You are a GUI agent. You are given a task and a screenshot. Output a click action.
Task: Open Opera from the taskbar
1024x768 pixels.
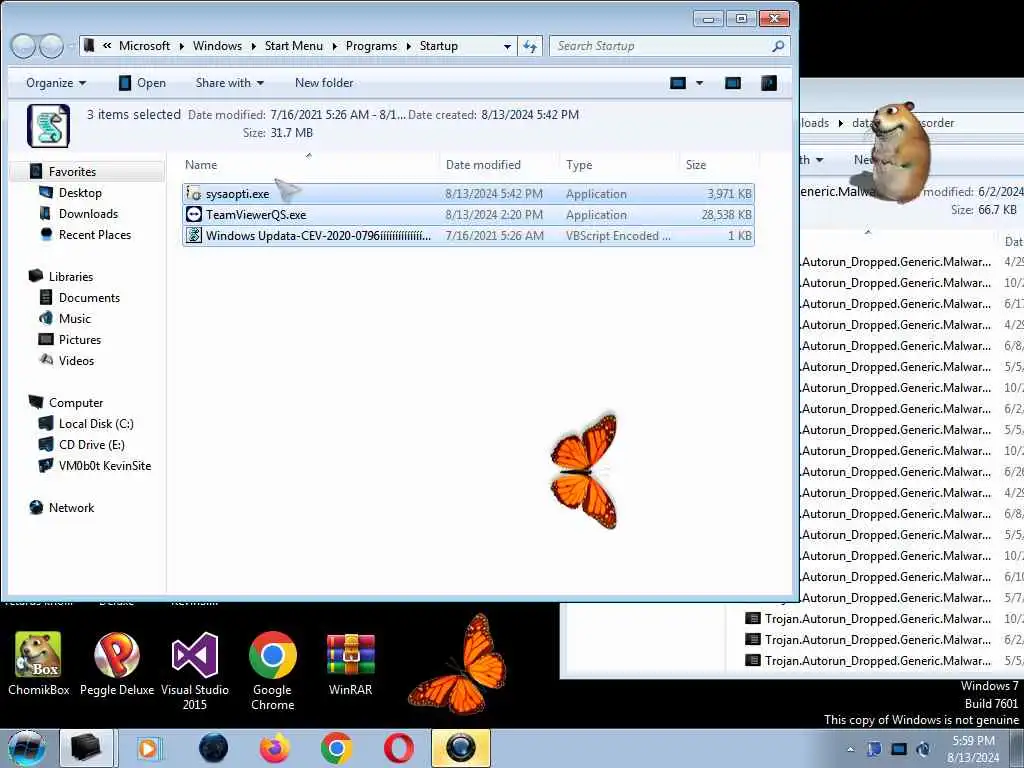(398, 748)
